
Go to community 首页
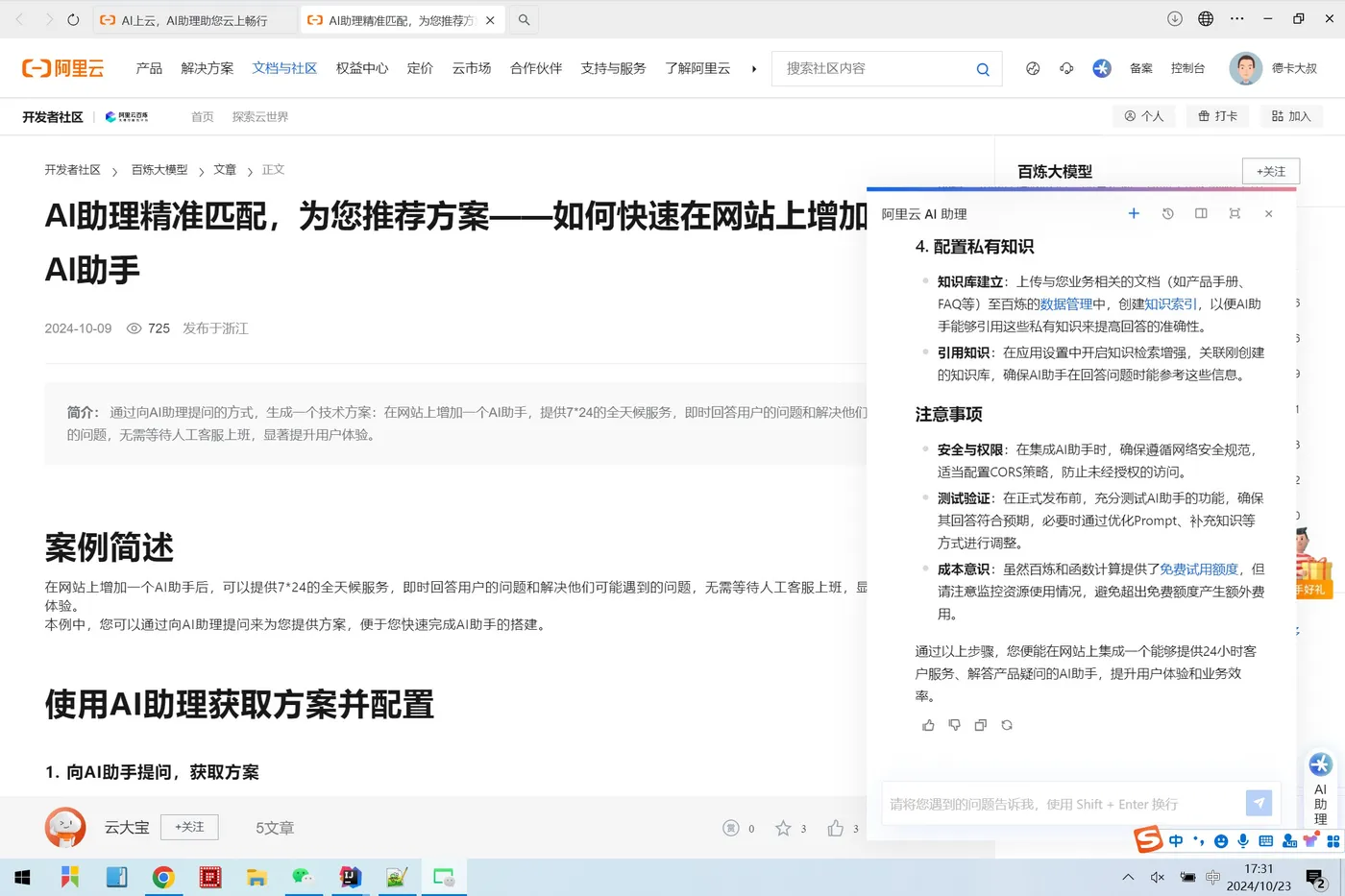pyautogui.click(x=203, y=116)
